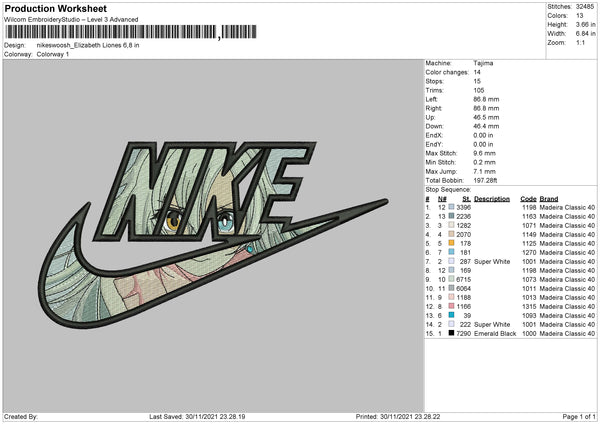Select the Emerald Black color swatch
The height and width of the screenshot is (424, 600).
(x=452, y=333)
